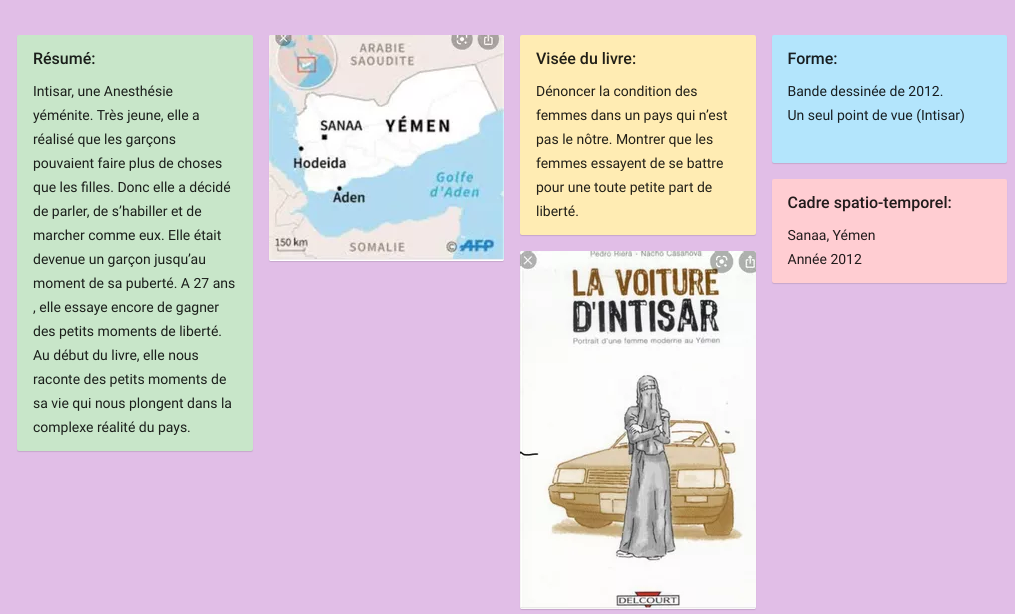Click the "Golfe d'Aden" sea label
1015x614 pixels.
(454, 184)
